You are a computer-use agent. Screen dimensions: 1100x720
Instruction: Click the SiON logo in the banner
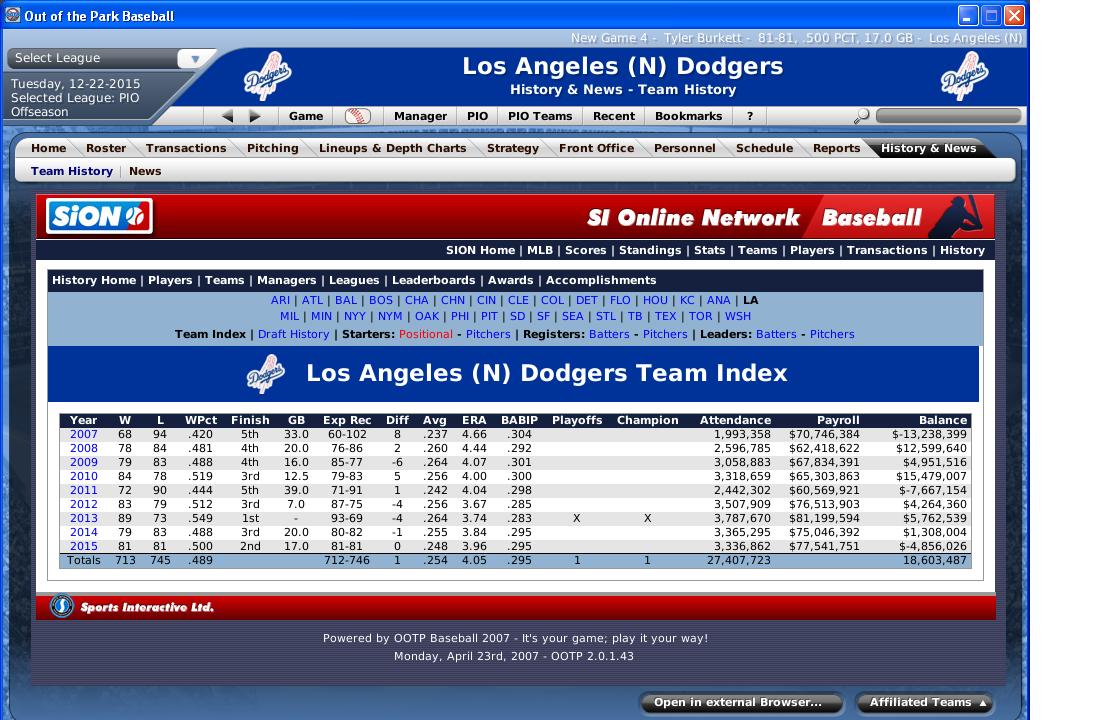pyautogui.click(x=99, y=216)
